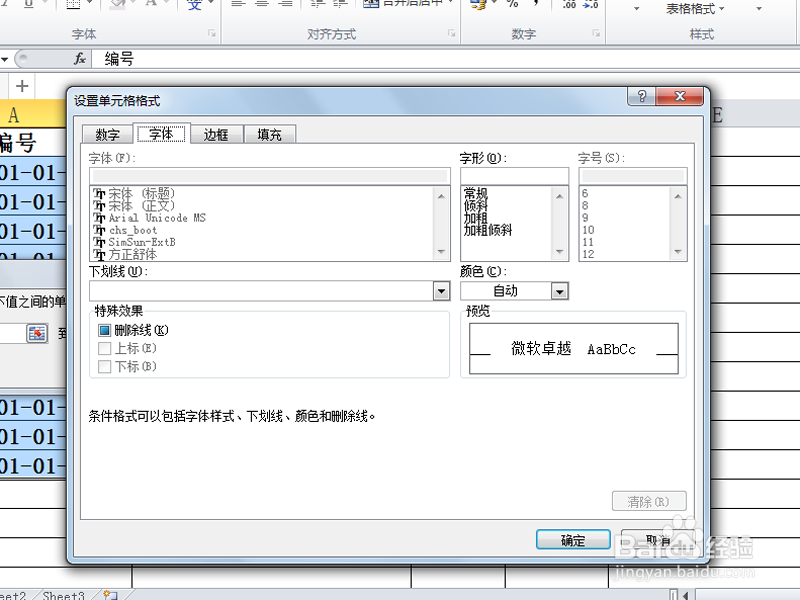Open the 下划线 underline dropdown

441,291
